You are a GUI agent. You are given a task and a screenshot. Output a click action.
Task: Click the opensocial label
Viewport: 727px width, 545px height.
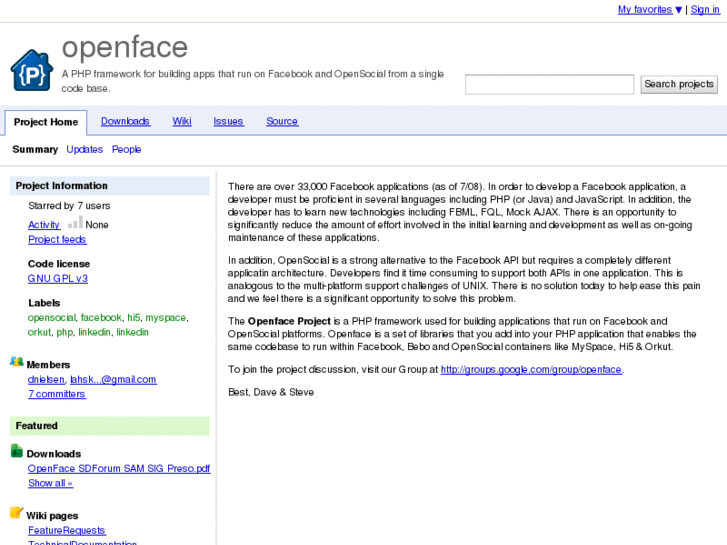pyautogui.click(x=51, y=318)
